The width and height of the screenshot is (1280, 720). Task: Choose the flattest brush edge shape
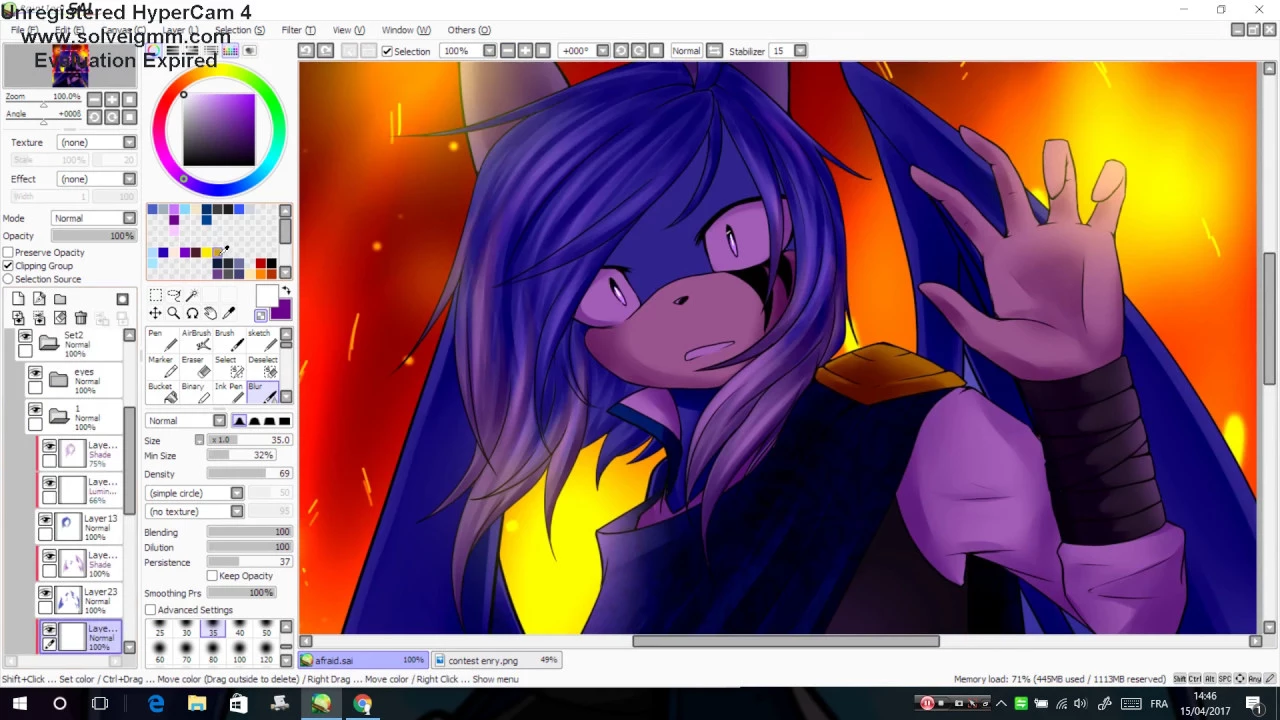[x=284, y=421]
